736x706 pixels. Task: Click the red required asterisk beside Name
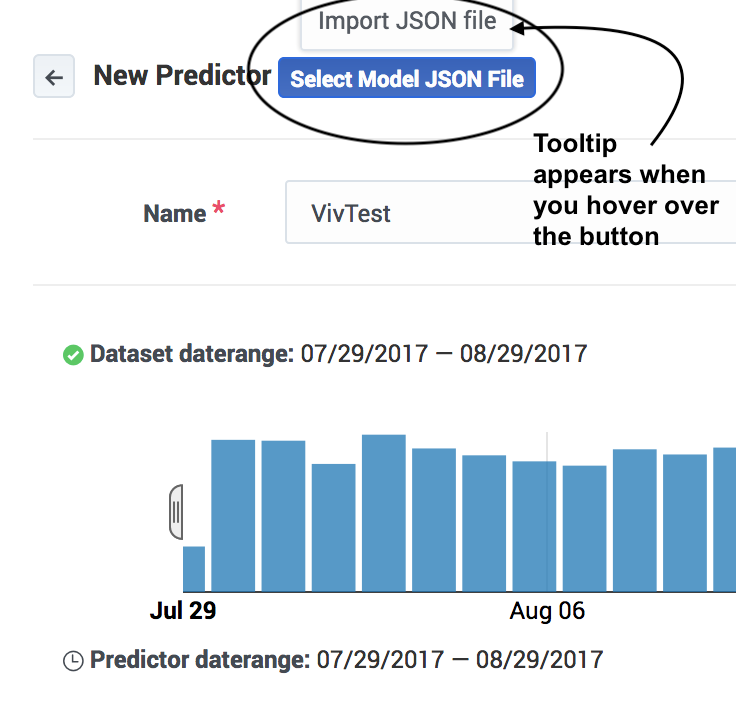point(218,210)
